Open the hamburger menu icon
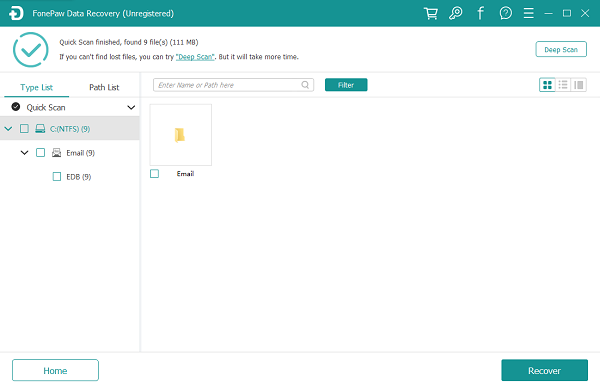 [528, 13]
